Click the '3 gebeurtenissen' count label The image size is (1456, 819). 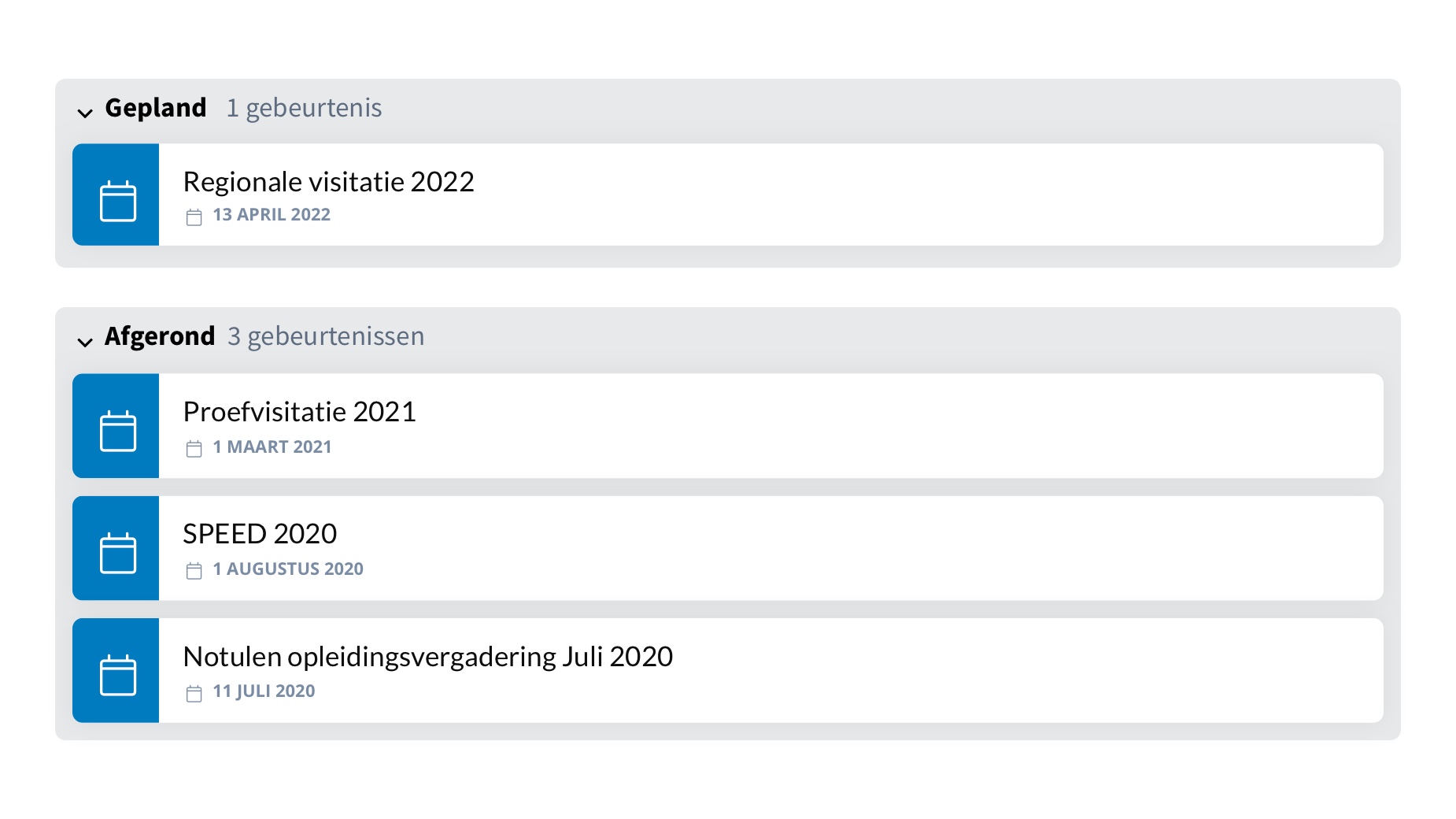click(326, 336)
